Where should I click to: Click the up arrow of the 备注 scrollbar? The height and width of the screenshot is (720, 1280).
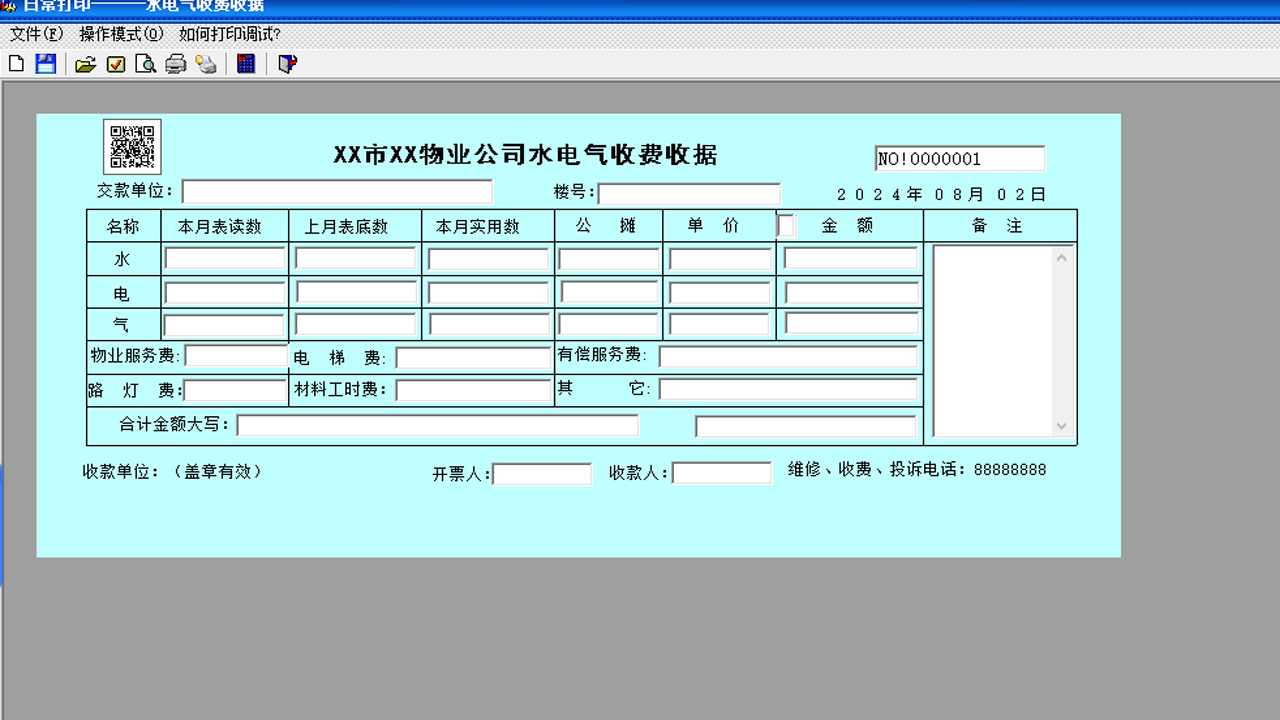pyautogui.click(x=1060, y=256)
